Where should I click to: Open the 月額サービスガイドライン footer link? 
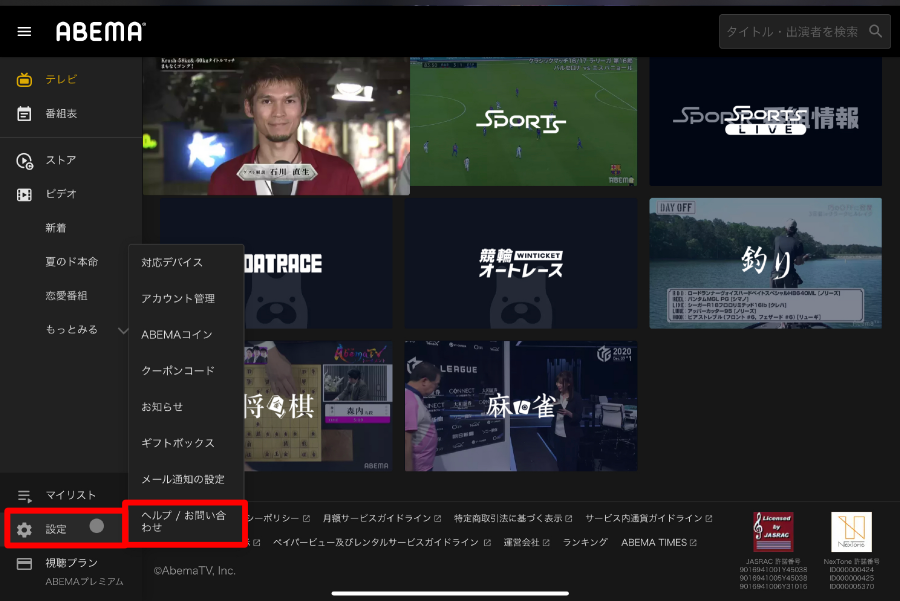377,518
